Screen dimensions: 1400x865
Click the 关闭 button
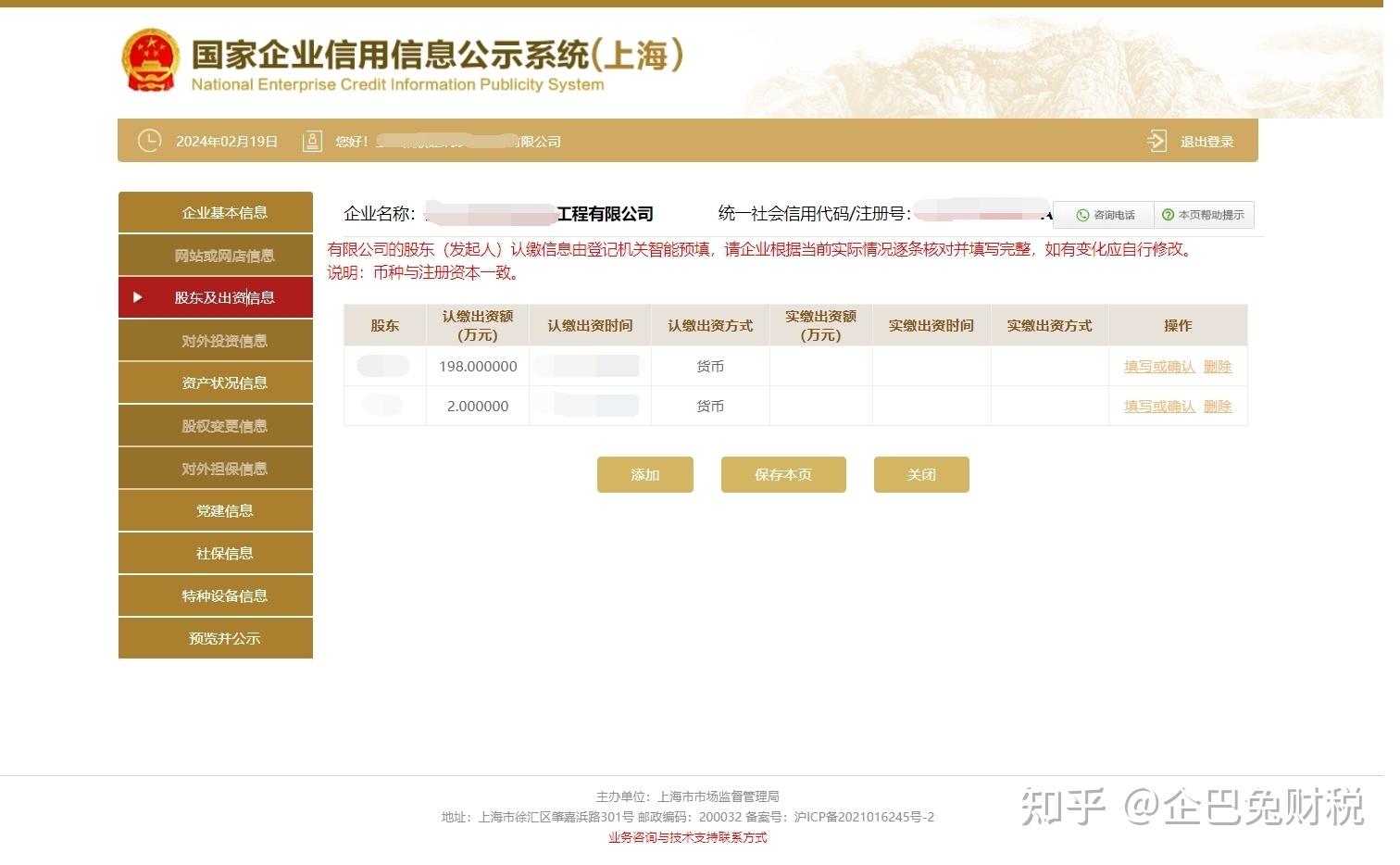pos(921,474)
